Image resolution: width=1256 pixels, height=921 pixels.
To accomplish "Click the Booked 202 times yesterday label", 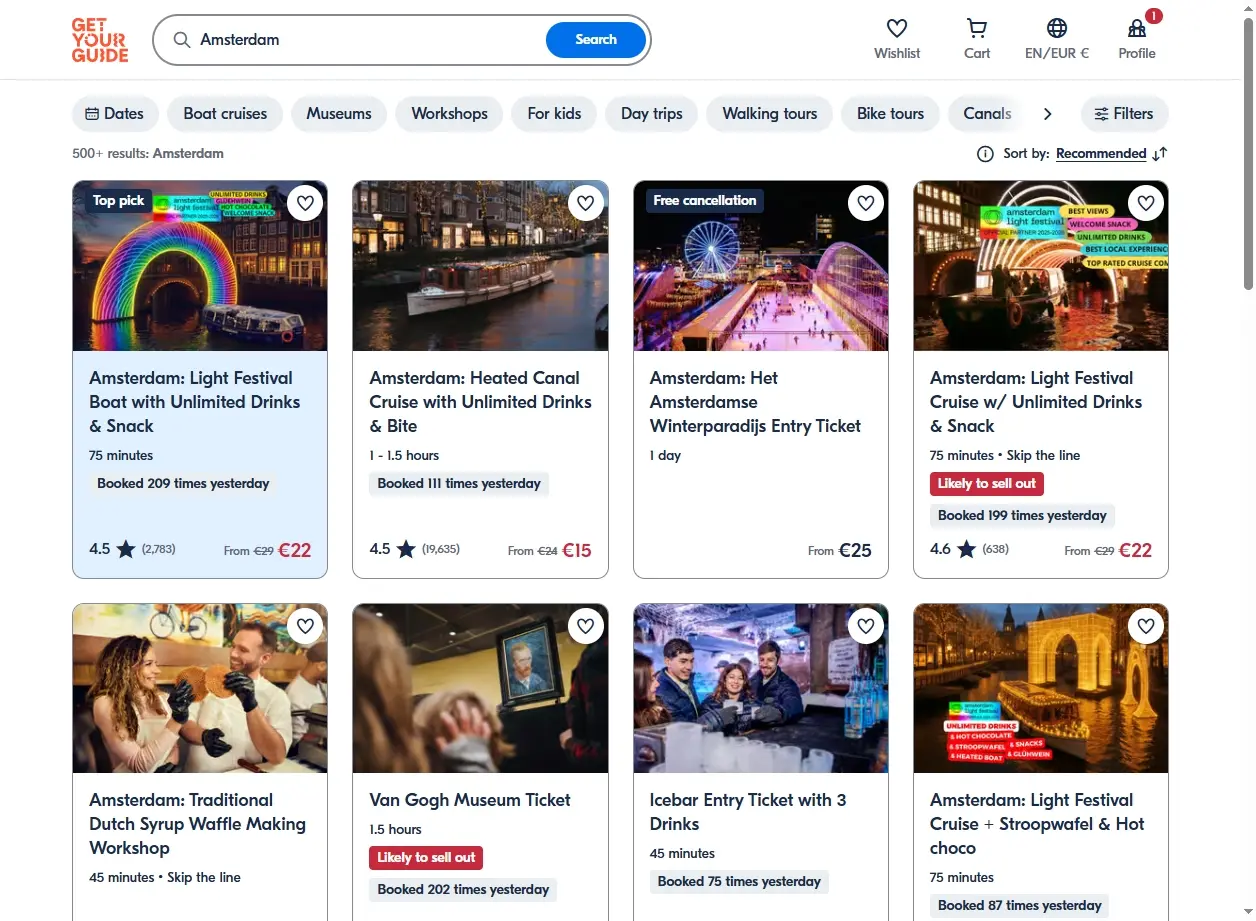I will [x=463, y=890].
